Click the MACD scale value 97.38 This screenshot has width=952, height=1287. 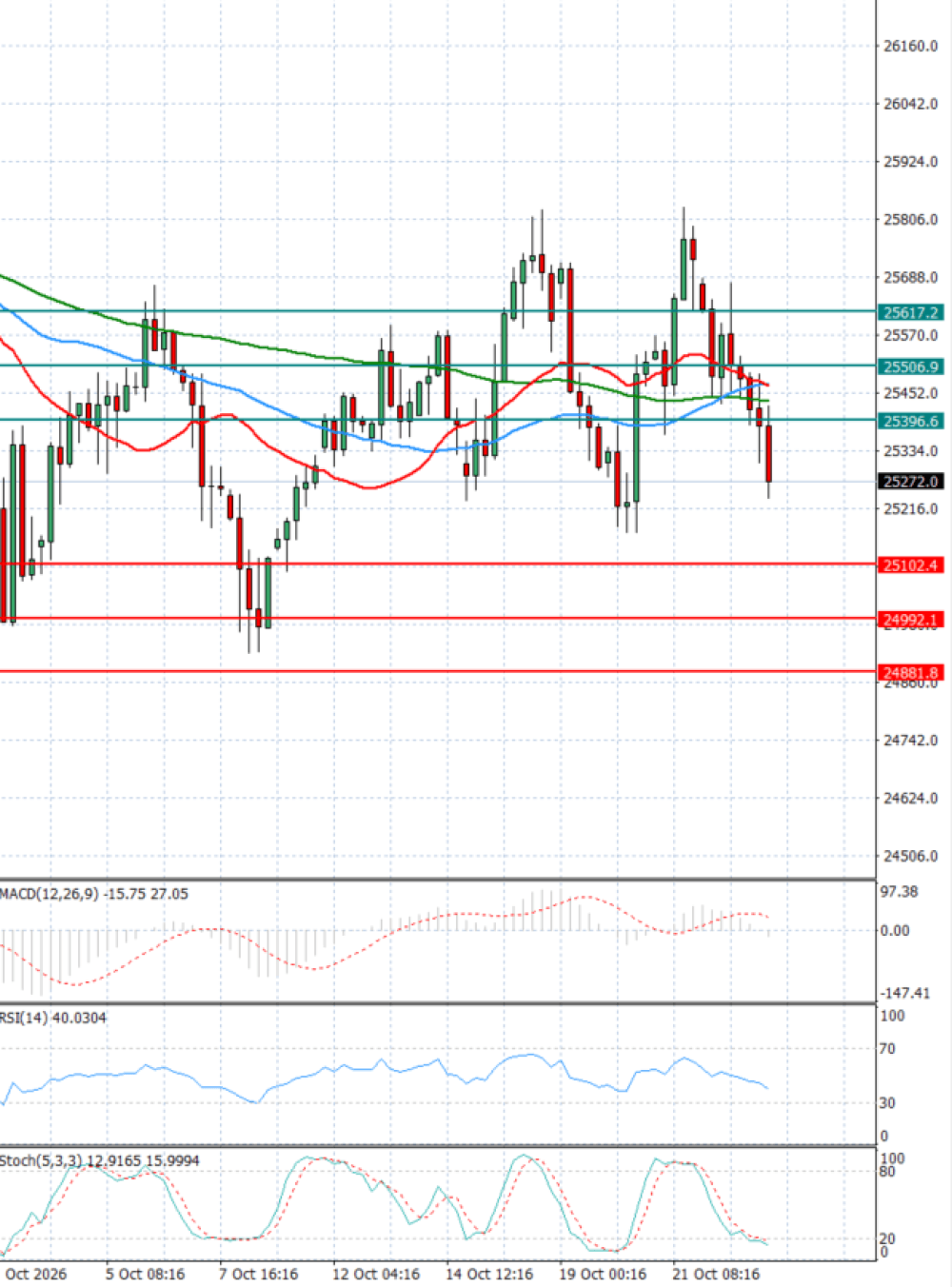point(900,892)
